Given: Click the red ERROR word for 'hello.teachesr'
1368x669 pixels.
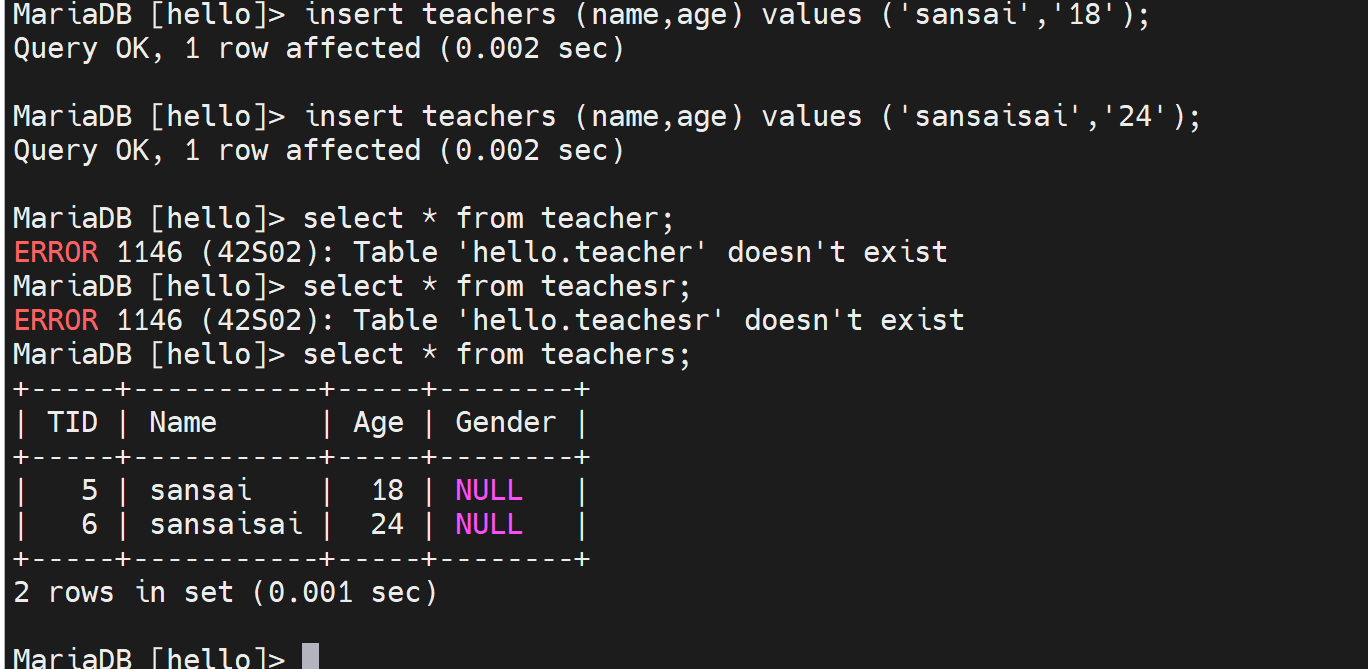Looking at the screenshot, I should click(x=56, y=320).
